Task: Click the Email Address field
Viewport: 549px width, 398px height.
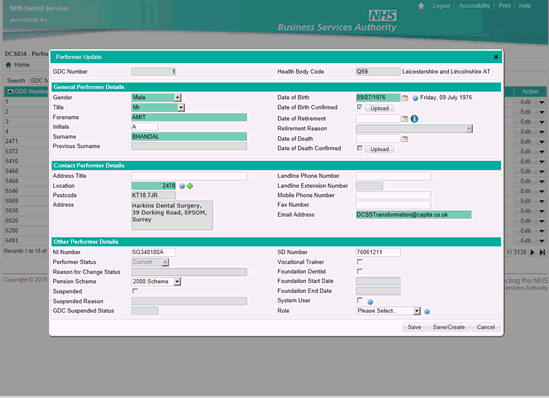Action: point(414,215)
